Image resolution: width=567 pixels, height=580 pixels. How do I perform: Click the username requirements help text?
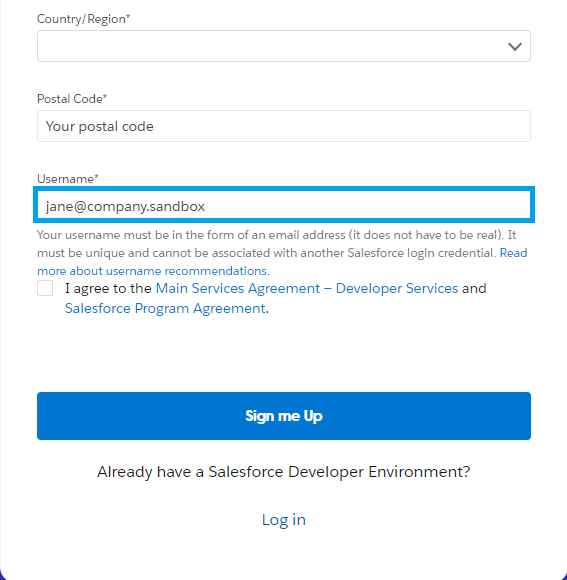pos(268,244)
